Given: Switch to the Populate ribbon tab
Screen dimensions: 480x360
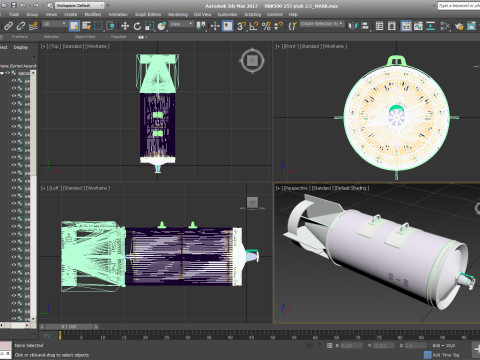Looking at the screenshot, I should click(118, 37).
